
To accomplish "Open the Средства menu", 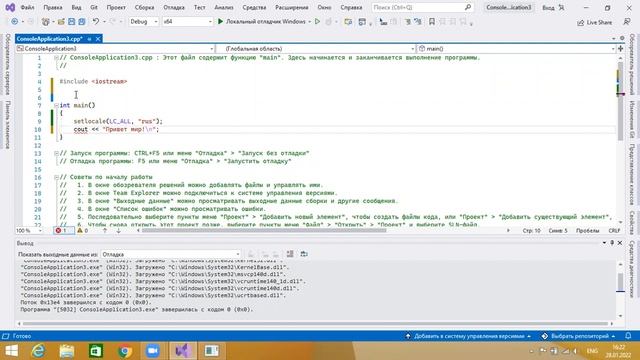I will [254, 7].
